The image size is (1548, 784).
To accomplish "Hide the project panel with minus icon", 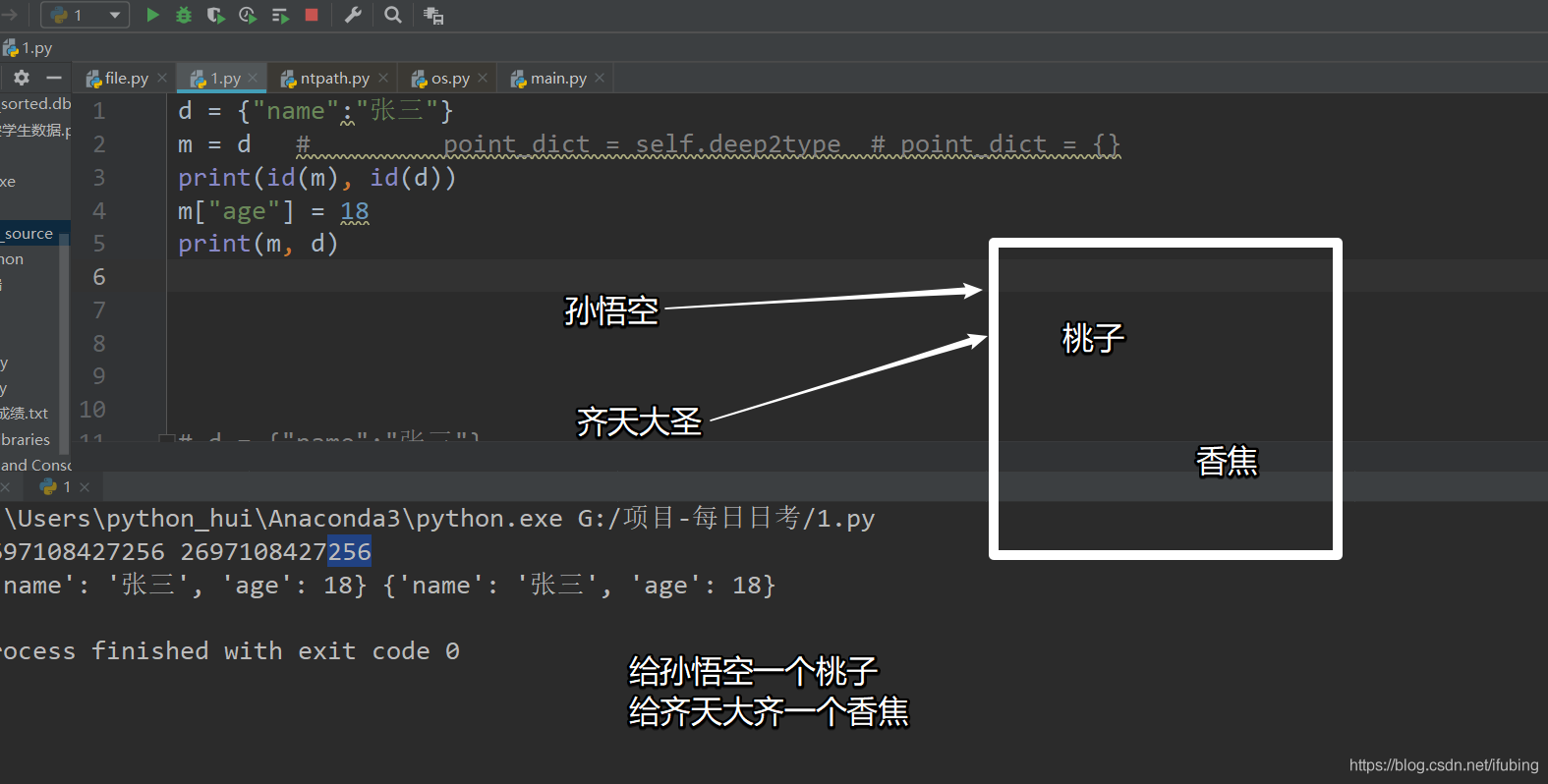I will coord(54,78).
